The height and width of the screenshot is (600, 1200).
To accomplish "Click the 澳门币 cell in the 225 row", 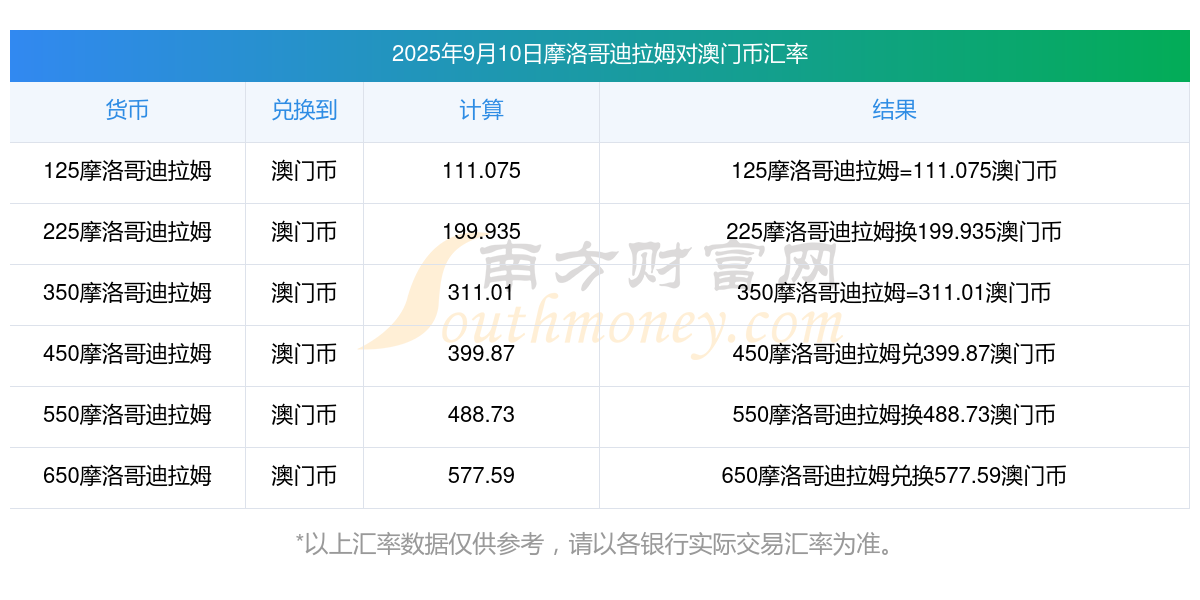I will 304,232.
